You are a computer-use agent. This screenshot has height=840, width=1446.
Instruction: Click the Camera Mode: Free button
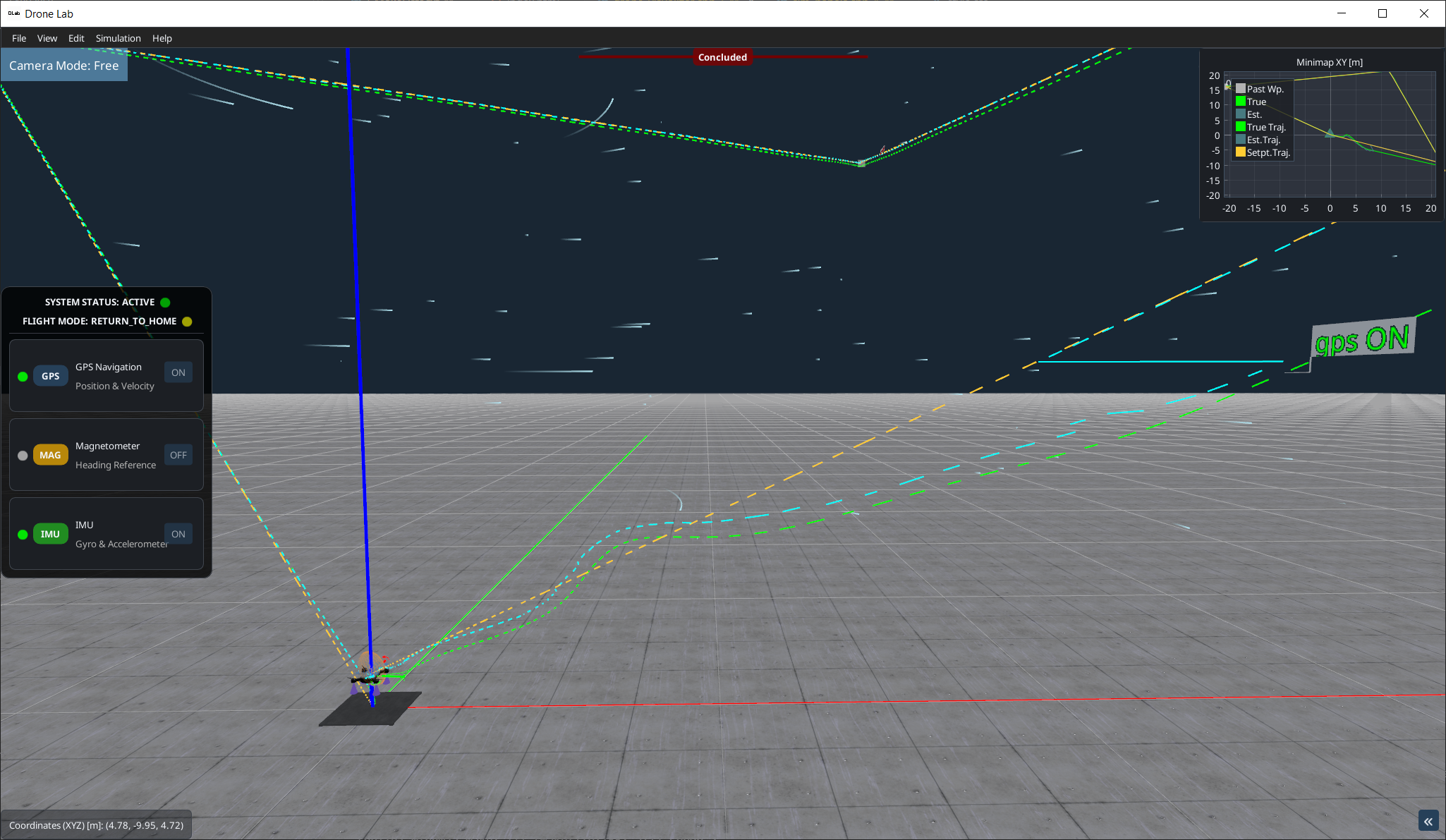click(63, 66)
